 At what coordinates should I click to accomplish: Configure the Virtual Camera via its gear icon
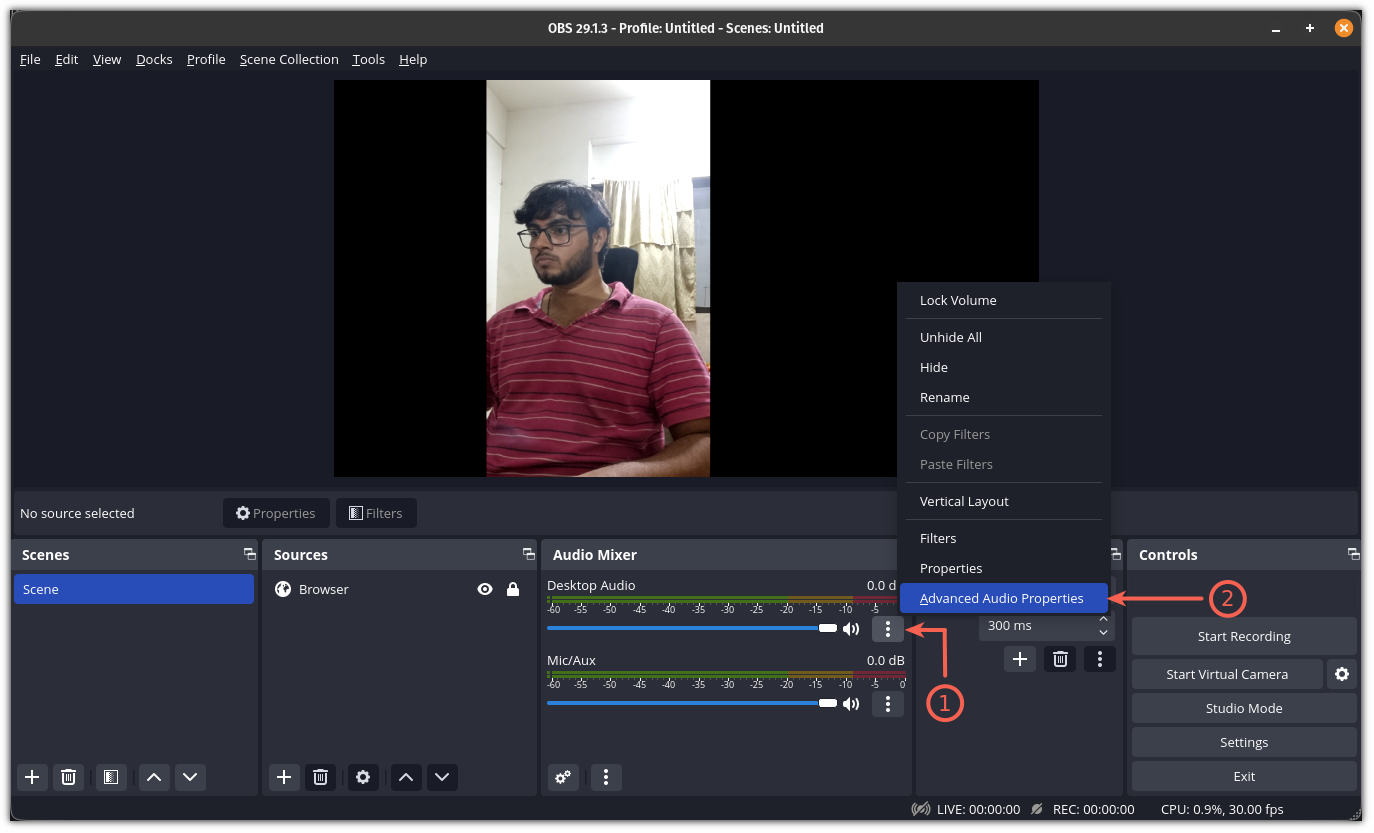(x=1342, y=674)
